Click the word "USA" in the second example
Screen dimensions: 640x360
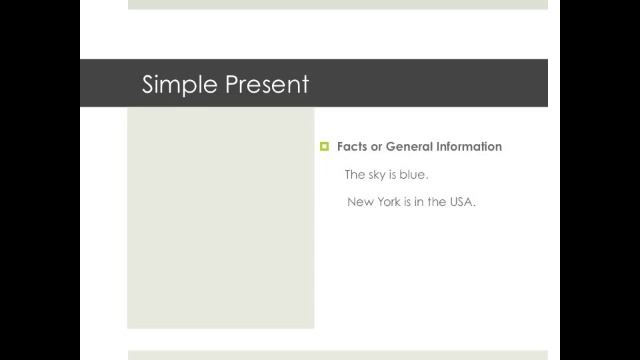click(461, 202)
